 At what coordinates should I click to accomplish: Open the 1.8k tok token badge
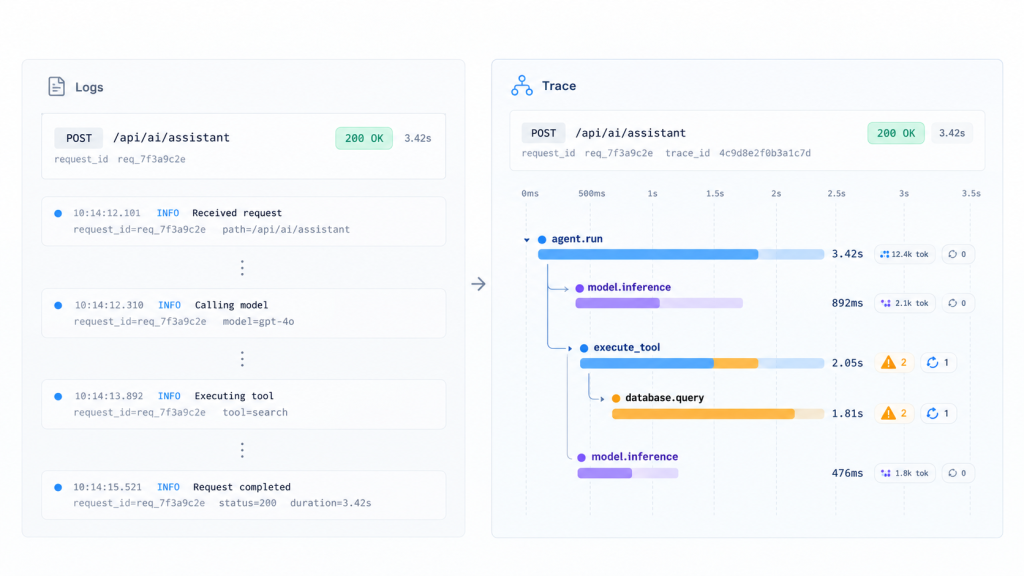tap(904, 473)
